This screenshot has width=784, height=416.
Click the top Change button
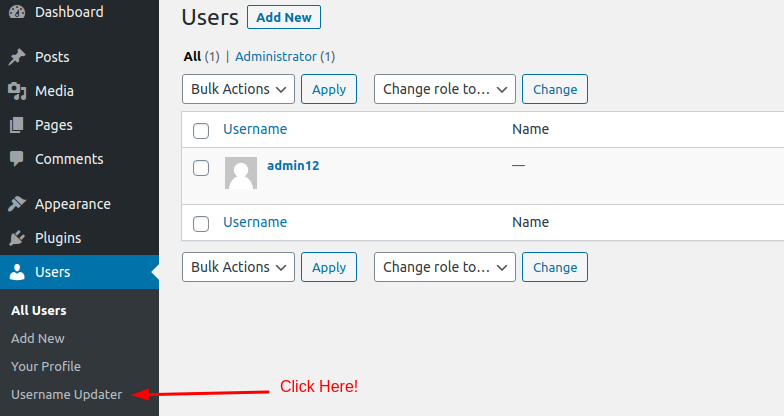tap(555, 89)
